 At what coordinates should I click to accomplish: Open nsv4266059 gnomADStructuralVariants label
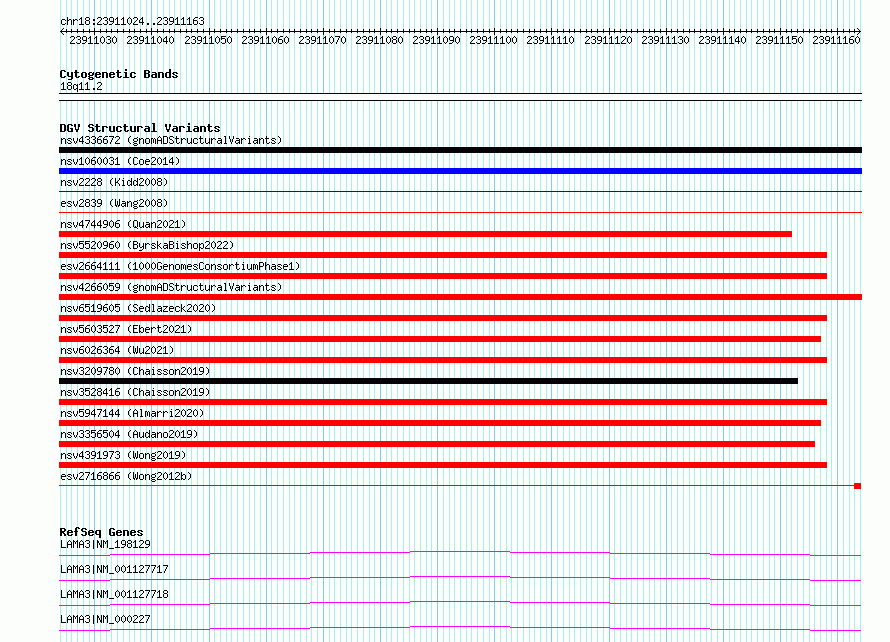coord(171,287)
